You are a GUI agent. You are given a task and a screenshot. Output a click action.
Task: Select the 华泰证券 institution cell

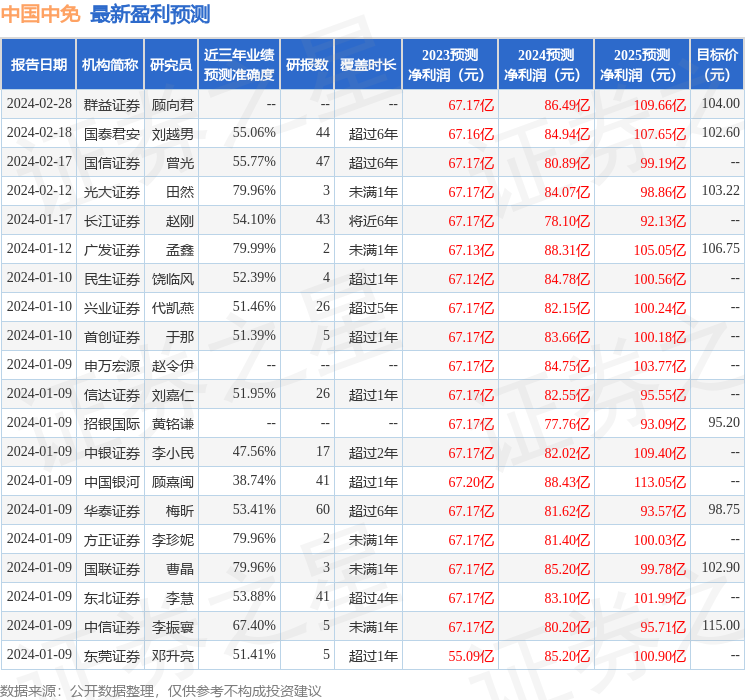(112, 511)
